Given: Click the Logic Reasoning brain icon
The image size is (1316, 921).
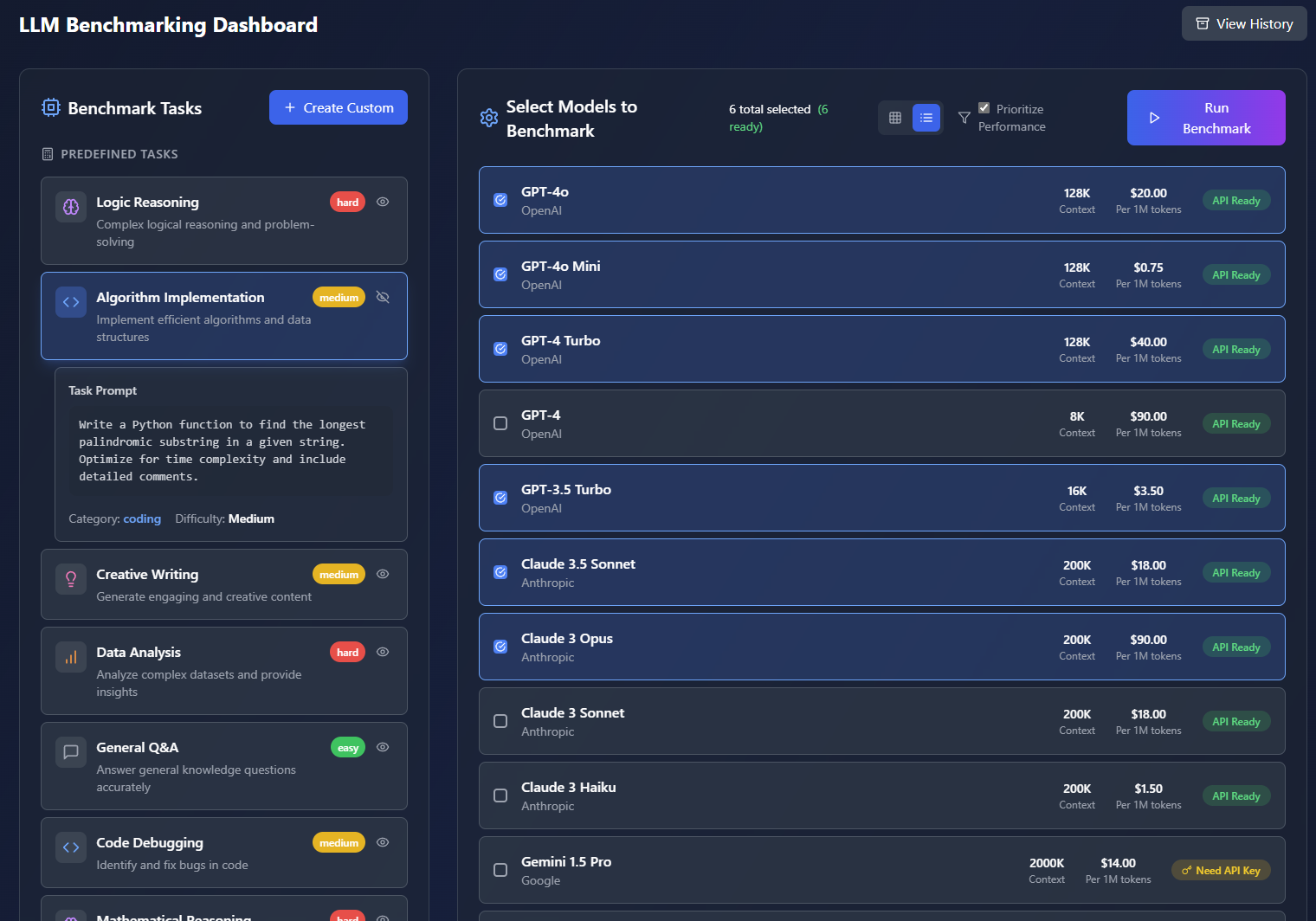Looking at the screenshot, I should point(71,207).
